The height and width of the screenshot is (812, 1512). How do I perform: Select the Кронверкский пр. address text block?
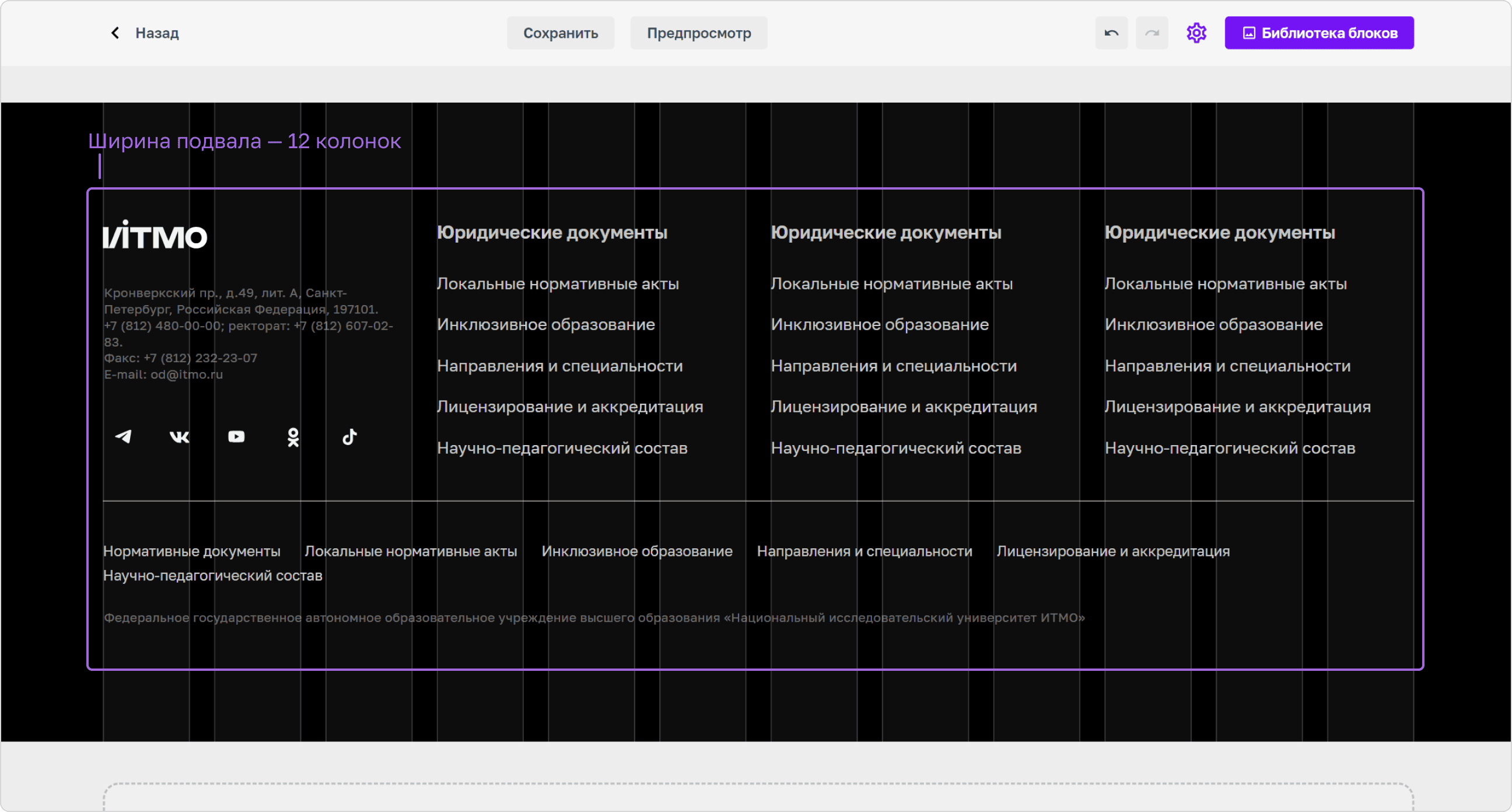(250, 334)
